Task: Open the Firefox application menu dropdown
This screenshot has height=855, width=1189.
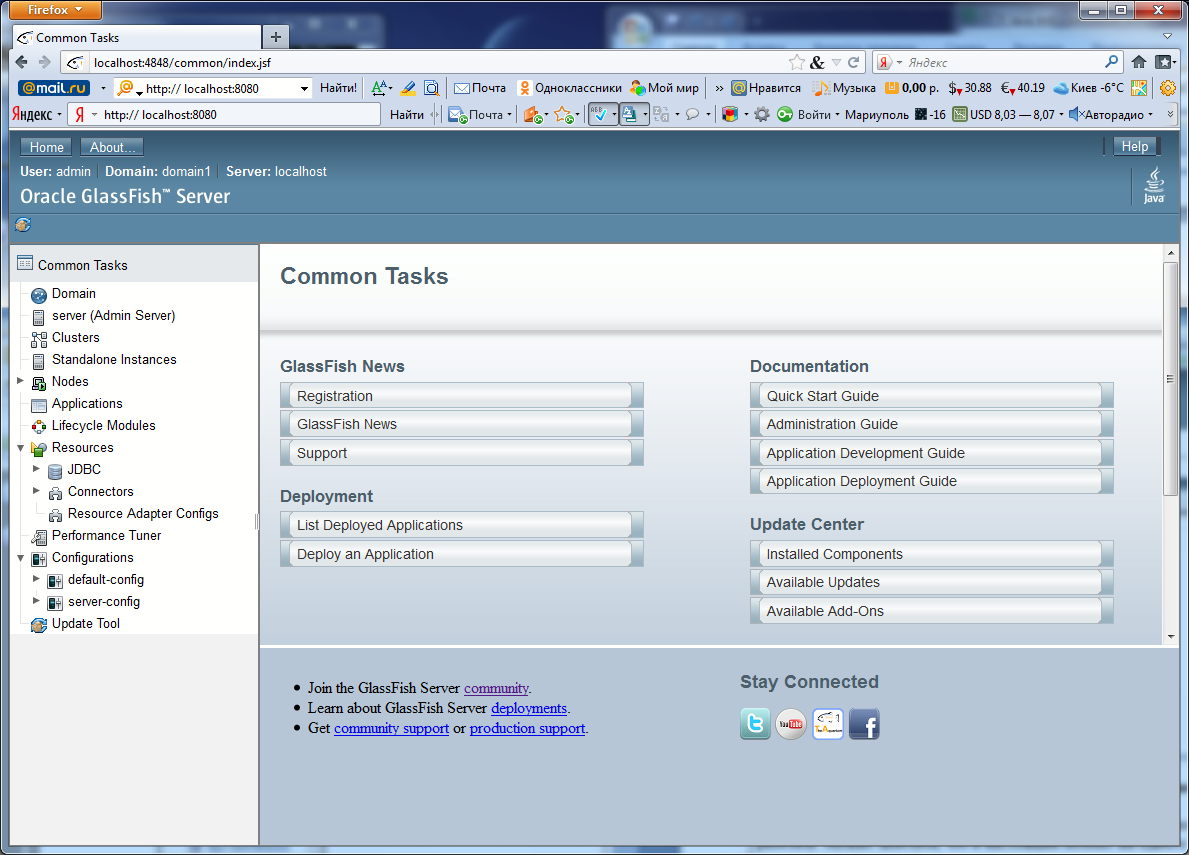Action: tap(55, 10)
